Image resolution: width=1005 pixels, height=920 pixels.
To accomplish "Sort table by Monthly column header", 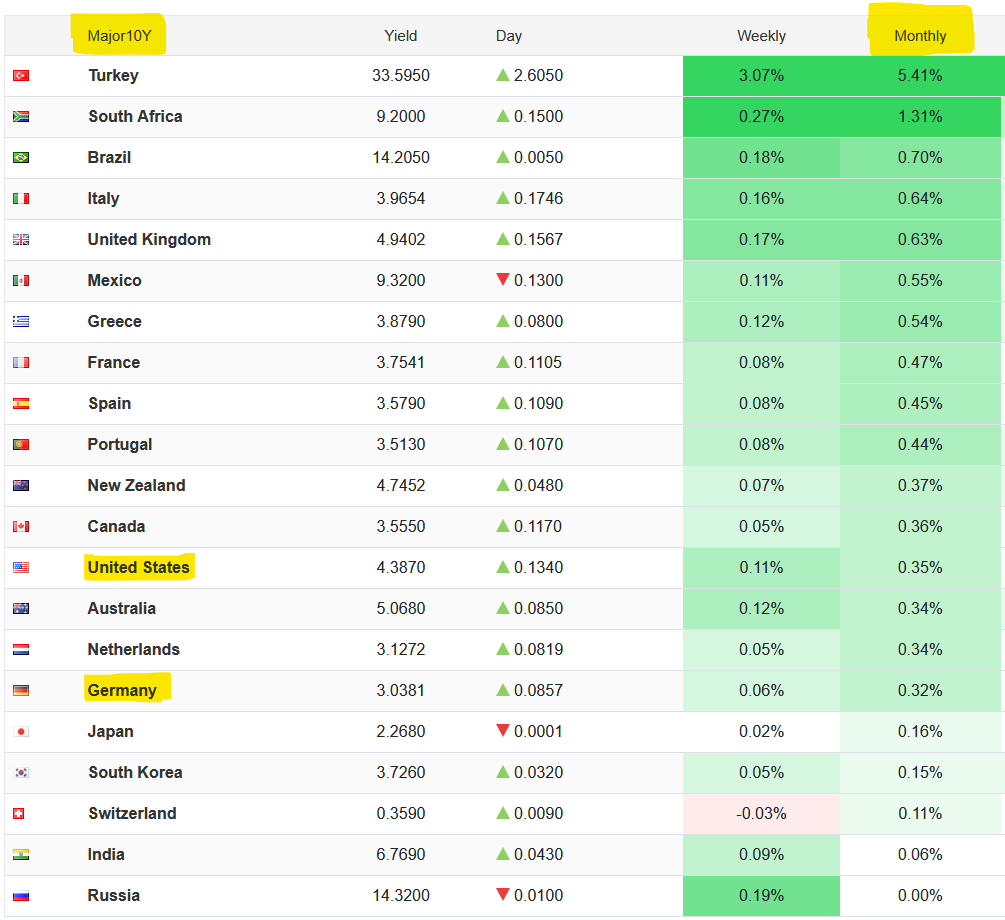I will coord(920,36).
